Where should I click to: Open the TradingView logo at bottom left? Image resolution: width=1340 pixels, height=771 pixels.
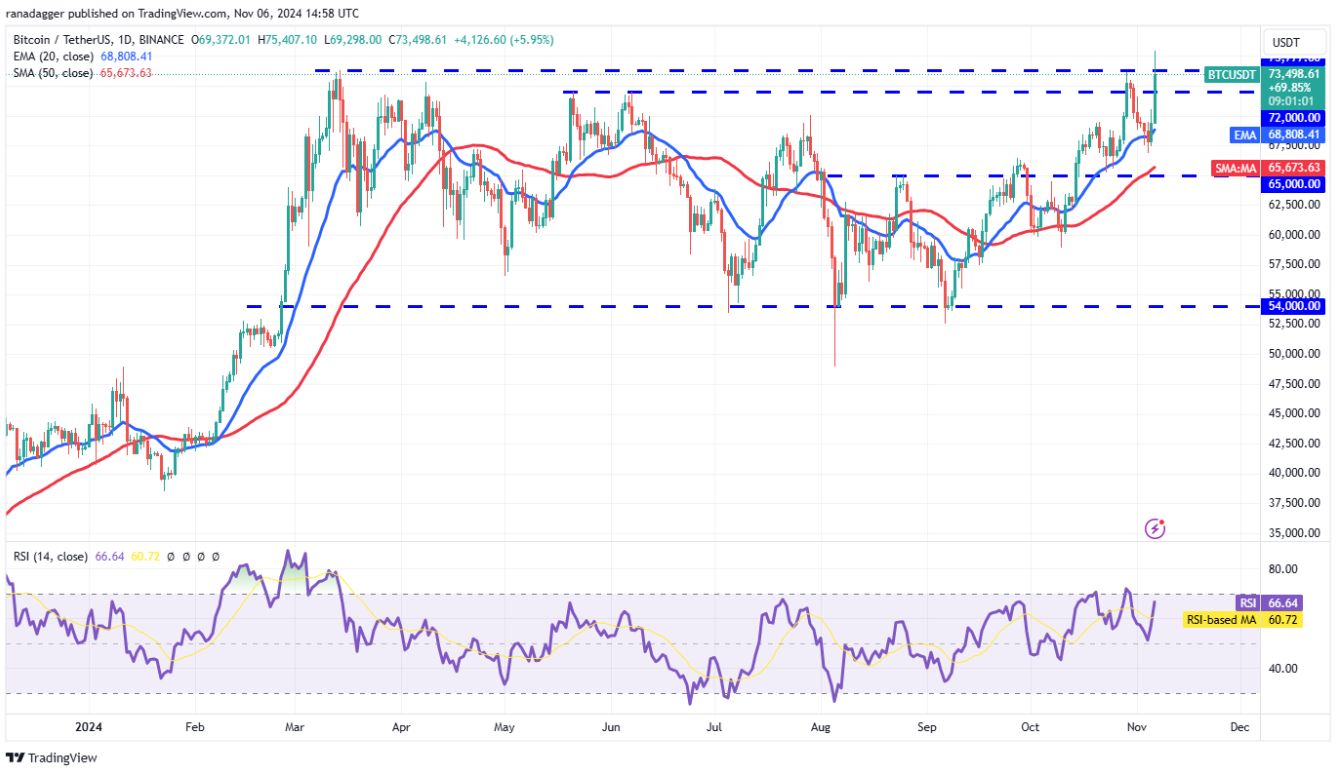point(52,757)
